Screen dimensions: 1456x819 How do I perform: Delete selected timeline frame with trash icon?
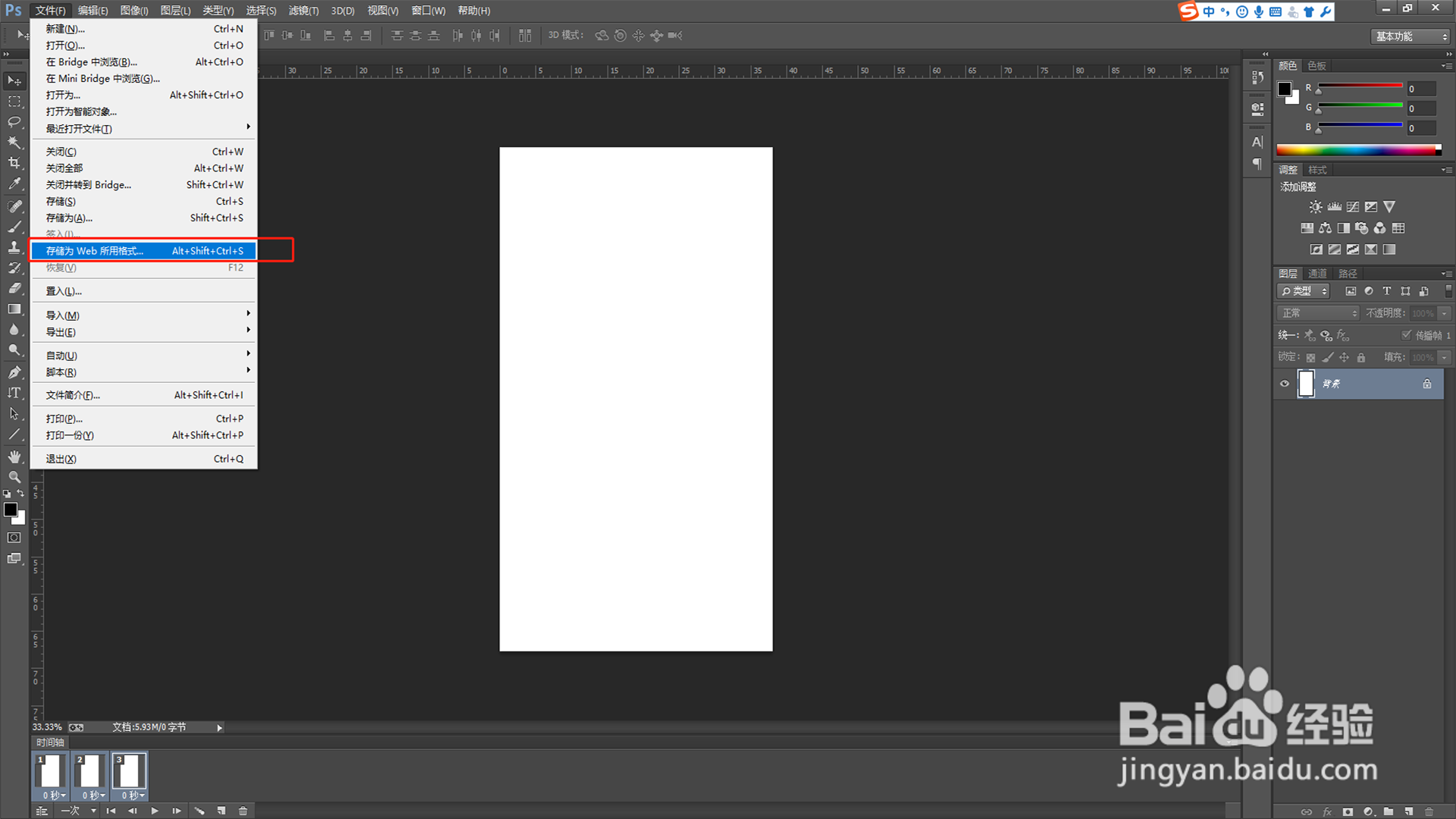coord(243,811)
